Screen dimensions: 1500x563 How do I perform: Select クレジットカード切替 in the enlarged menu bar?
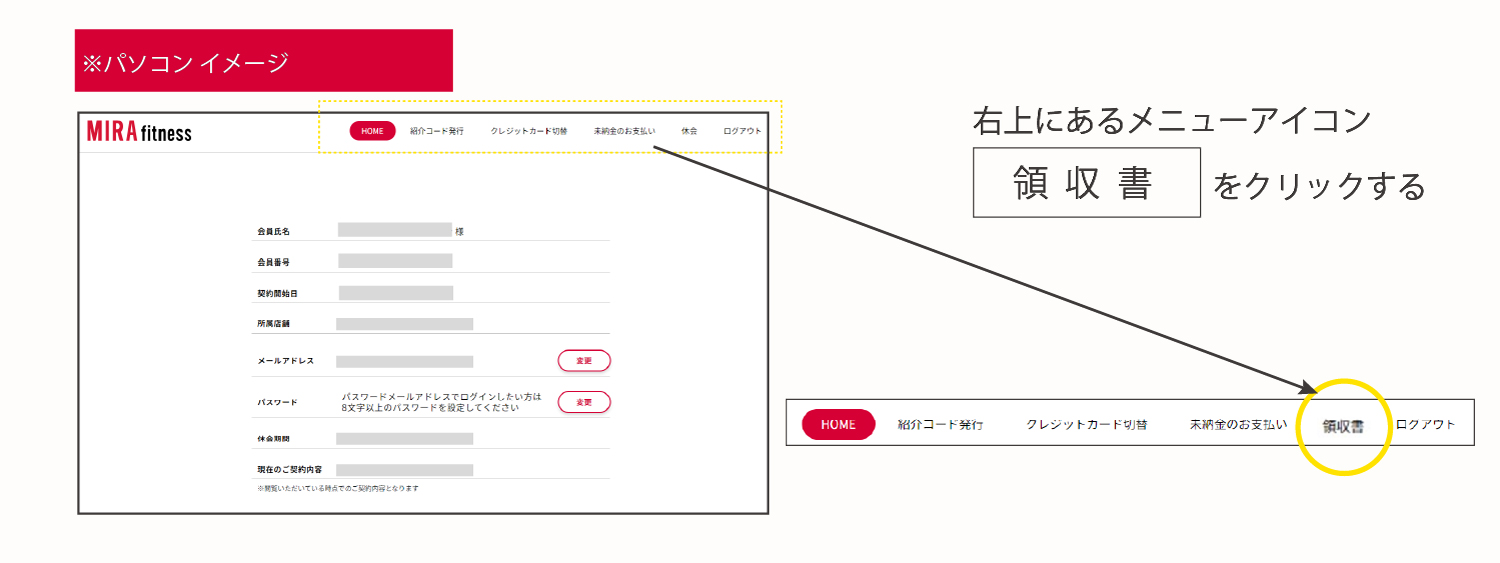point(1086,424)
